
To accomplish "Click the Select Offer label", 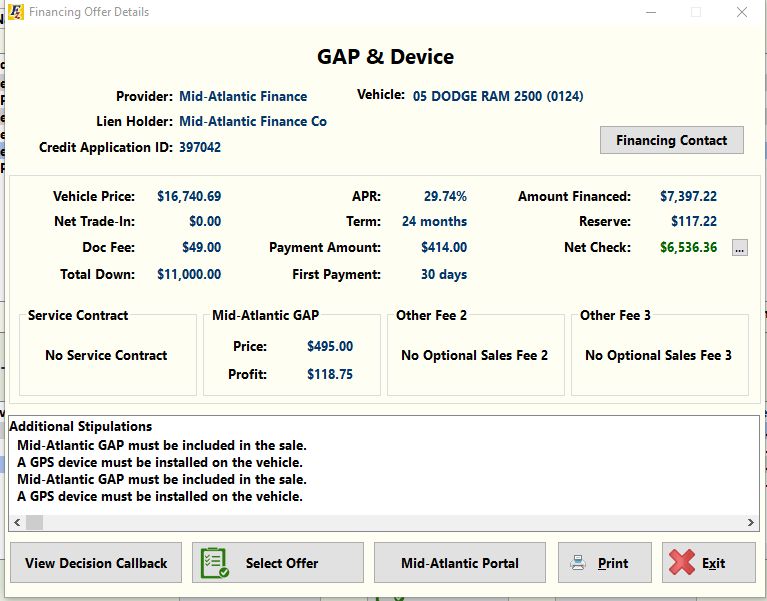I will pos(282,563).
